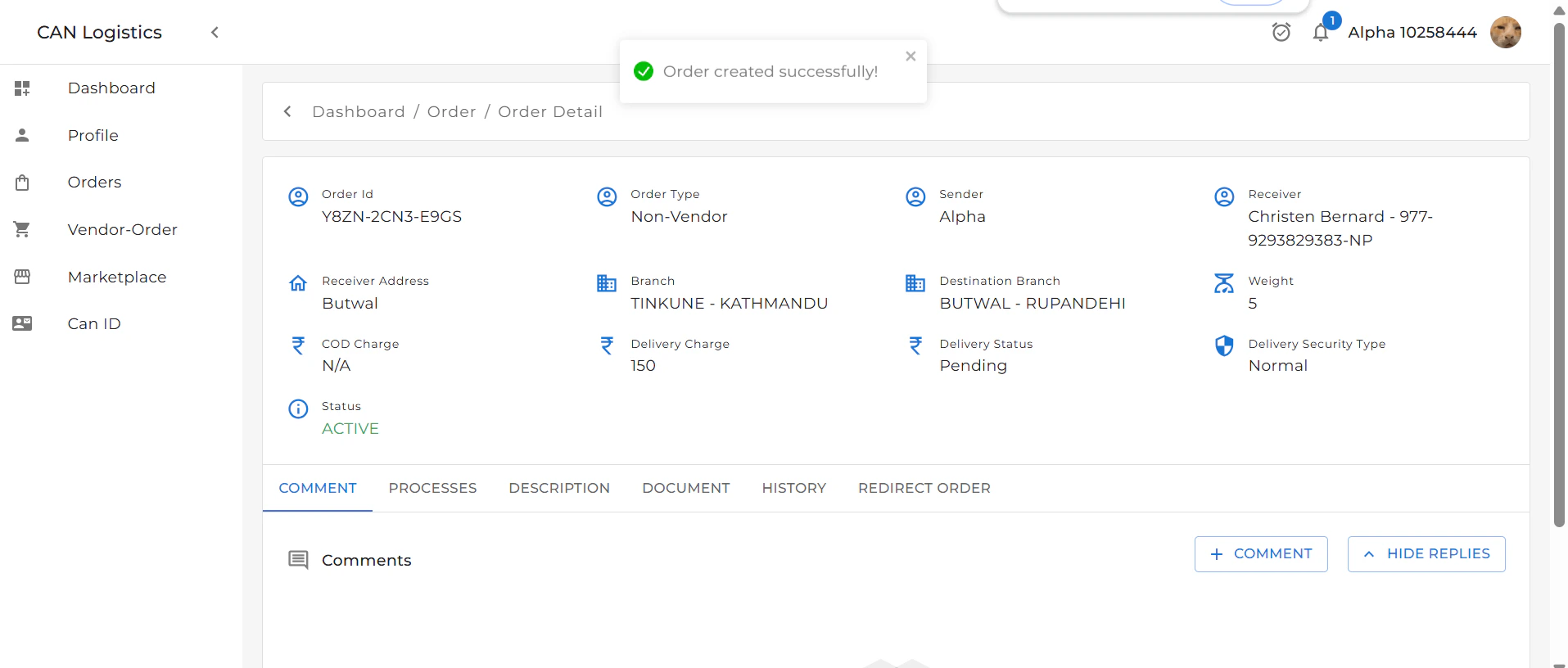Click the Vendor-Order cart icon
This screenshot has height=668, width=1568.
point(22,230)
